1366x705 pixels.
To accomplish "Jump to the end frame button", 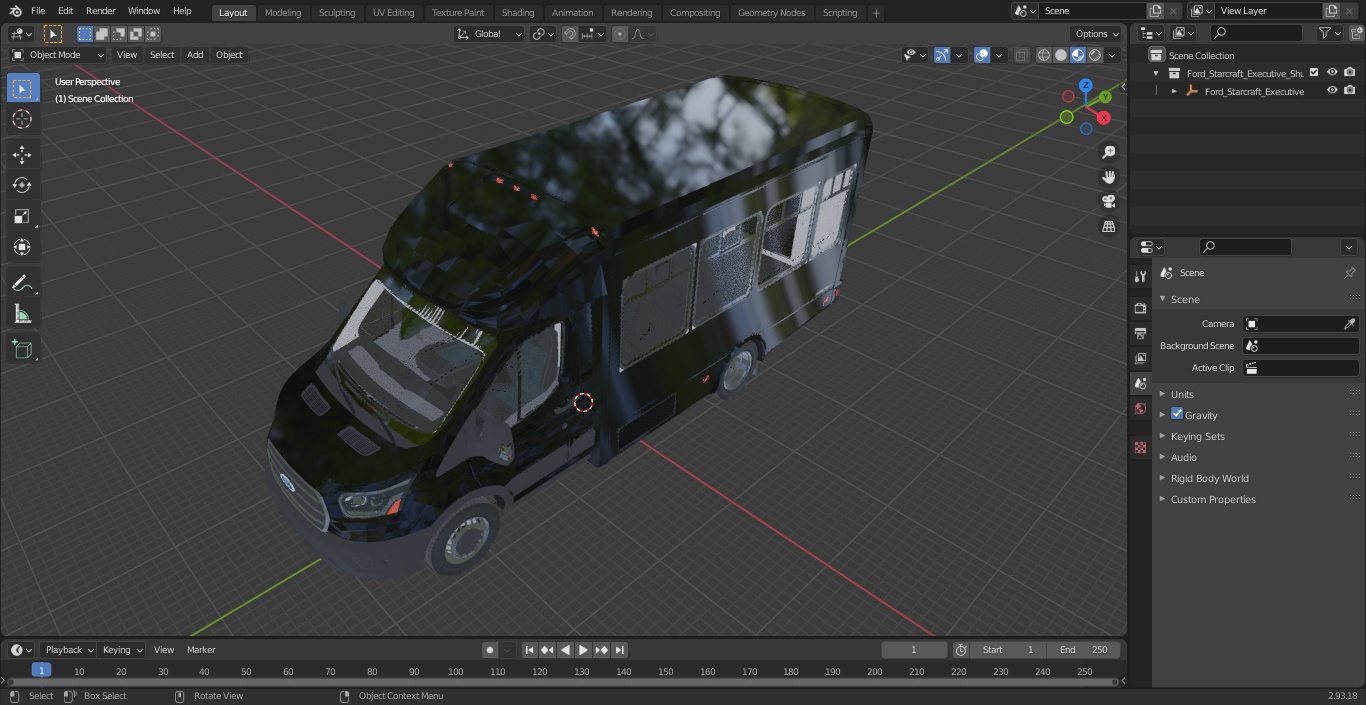I will 619,650.
